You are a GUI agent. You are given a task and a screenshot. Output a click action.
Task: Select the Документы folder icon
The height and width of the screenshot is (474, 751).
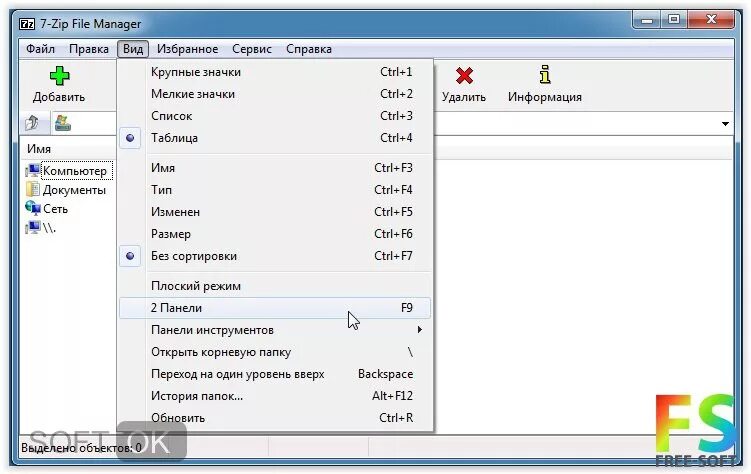pyautogui.click(x=33, y=190)
